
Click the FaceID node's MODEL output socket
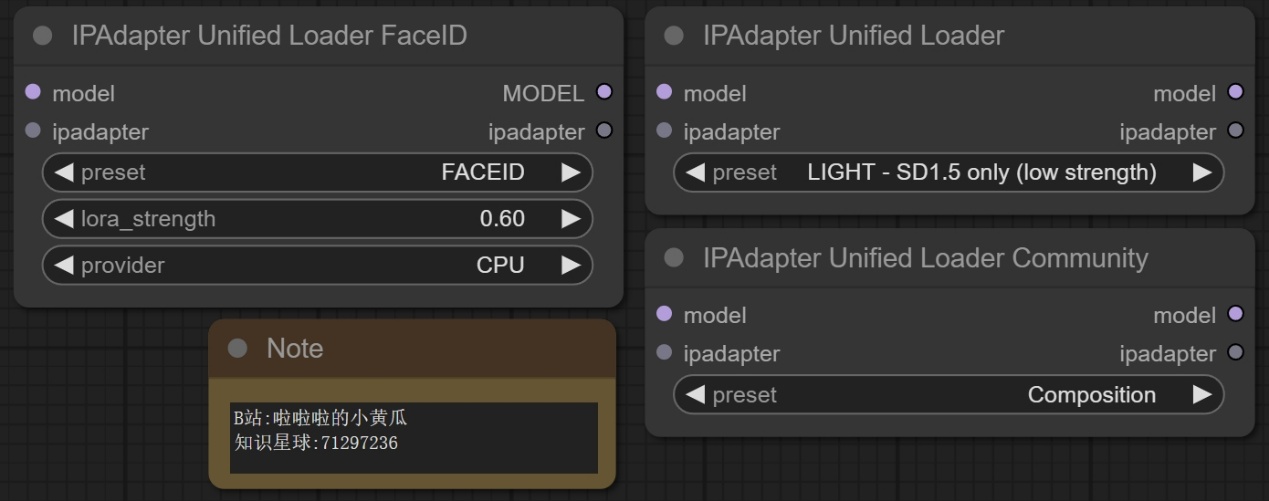coord(603,93)
